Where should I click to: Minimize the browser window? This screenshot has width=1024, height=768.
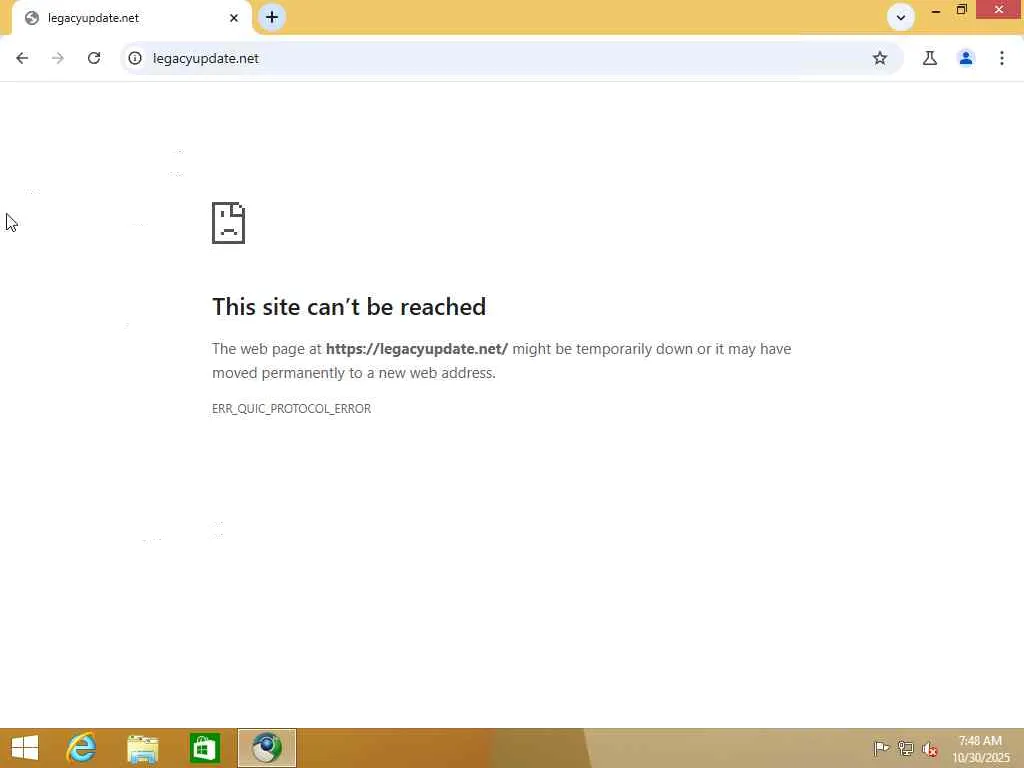(x=936, y=10)
